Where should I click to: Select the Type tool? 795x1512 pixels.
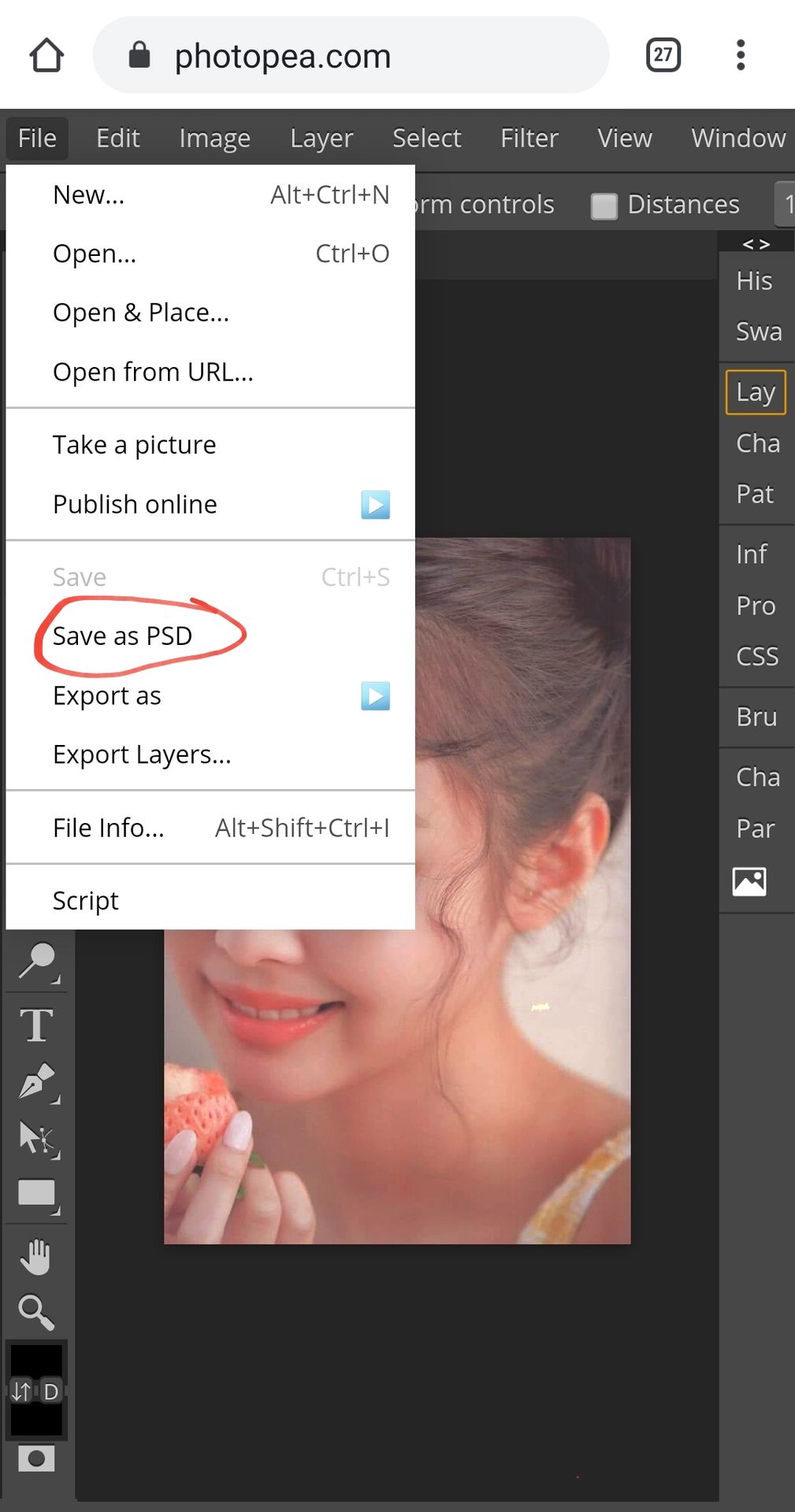point(37,1025)
